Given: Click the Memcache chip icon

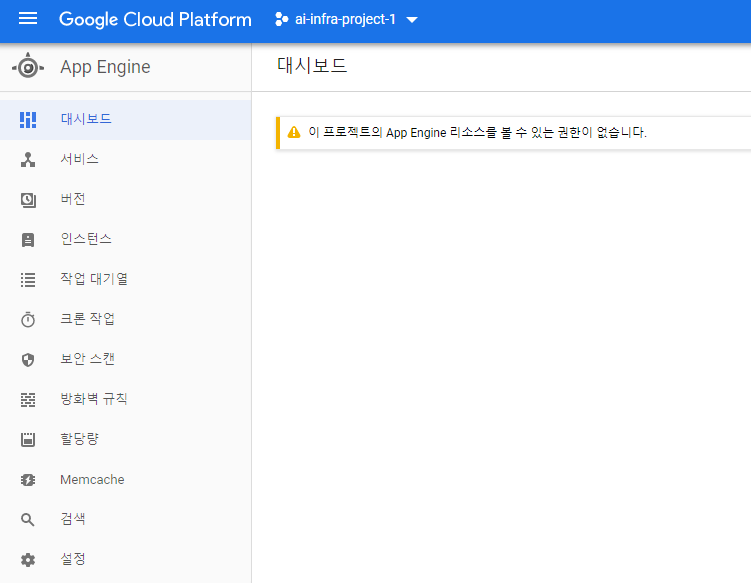Looking at the screenshot, I should pyautogui.click(x=28, y=480).
